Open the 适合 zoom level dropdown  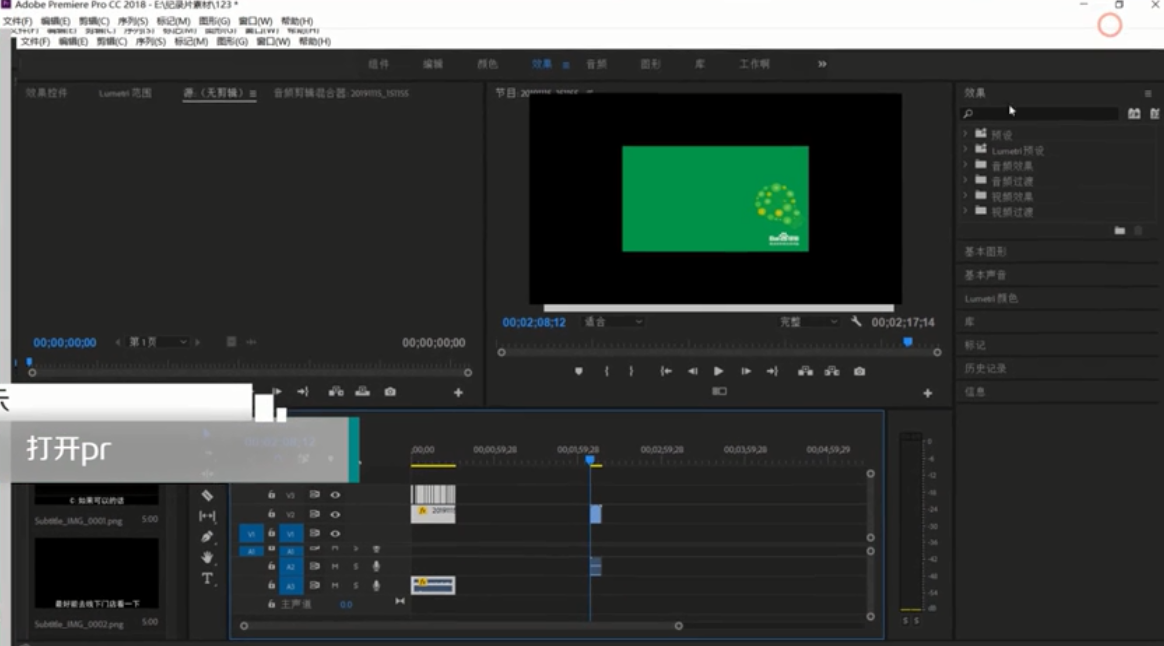612,322
